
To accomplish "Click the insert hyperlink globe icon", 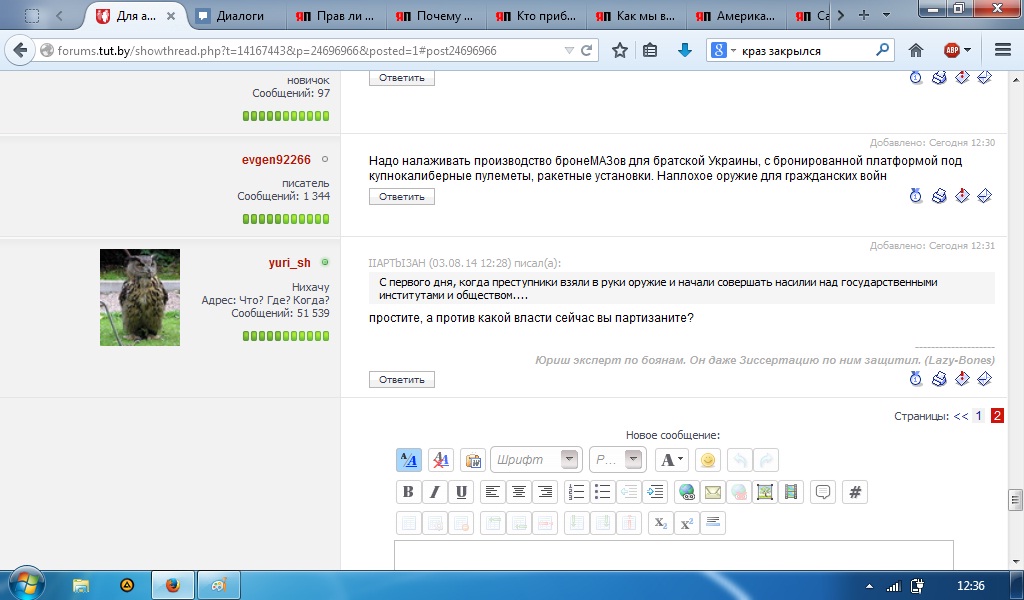I will 686,492.
